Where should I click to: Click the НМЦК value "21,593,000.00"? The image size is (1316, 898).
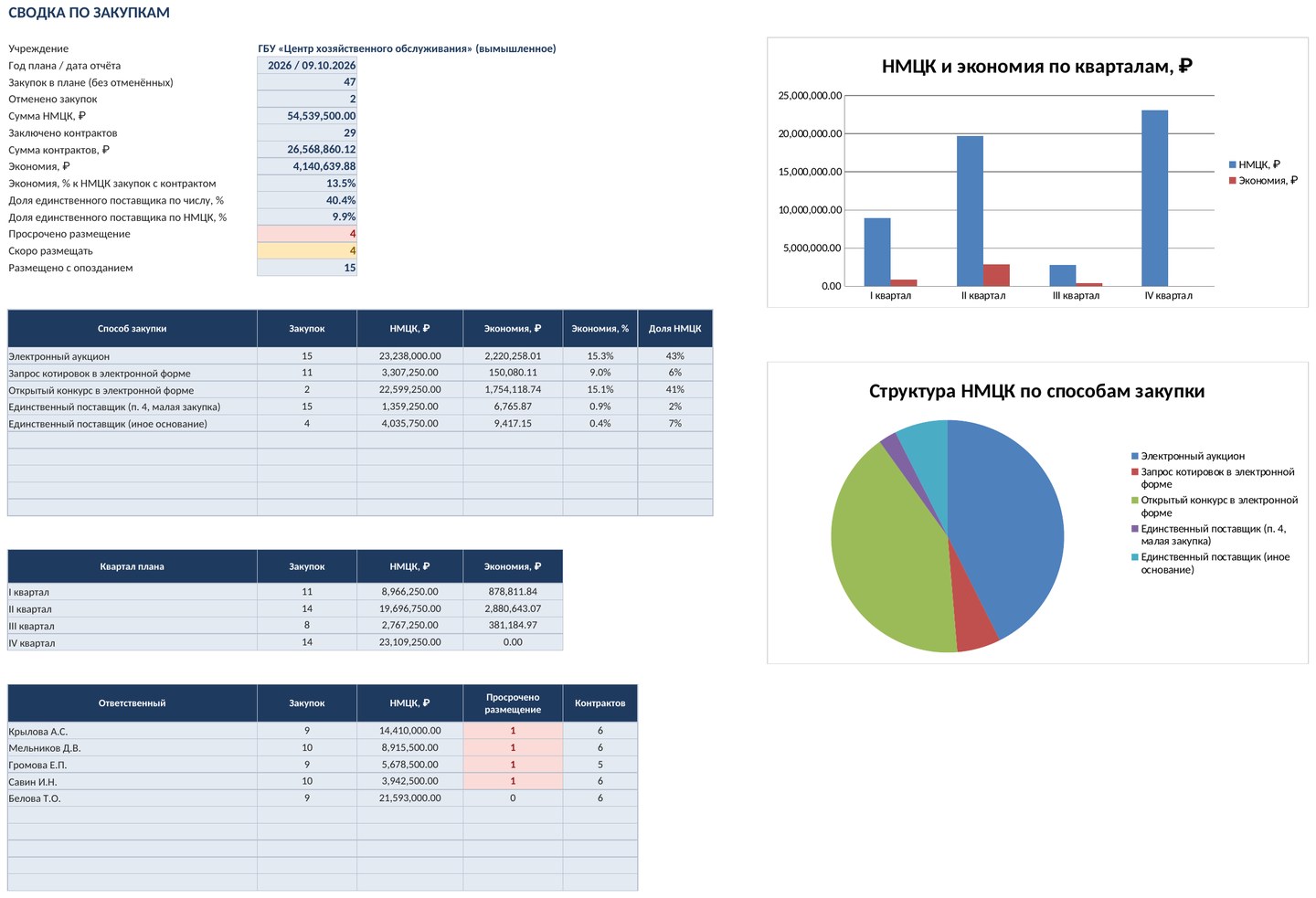(410, 798)
